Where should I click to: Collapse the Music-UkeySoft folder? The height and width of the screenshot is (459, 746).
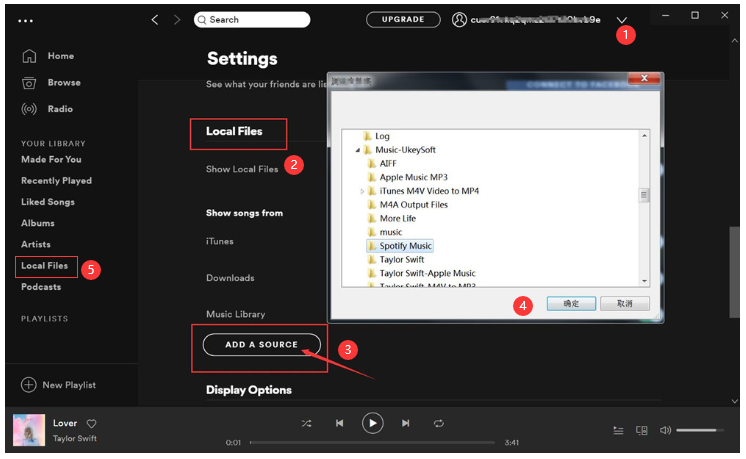click(x=357, y=150)
